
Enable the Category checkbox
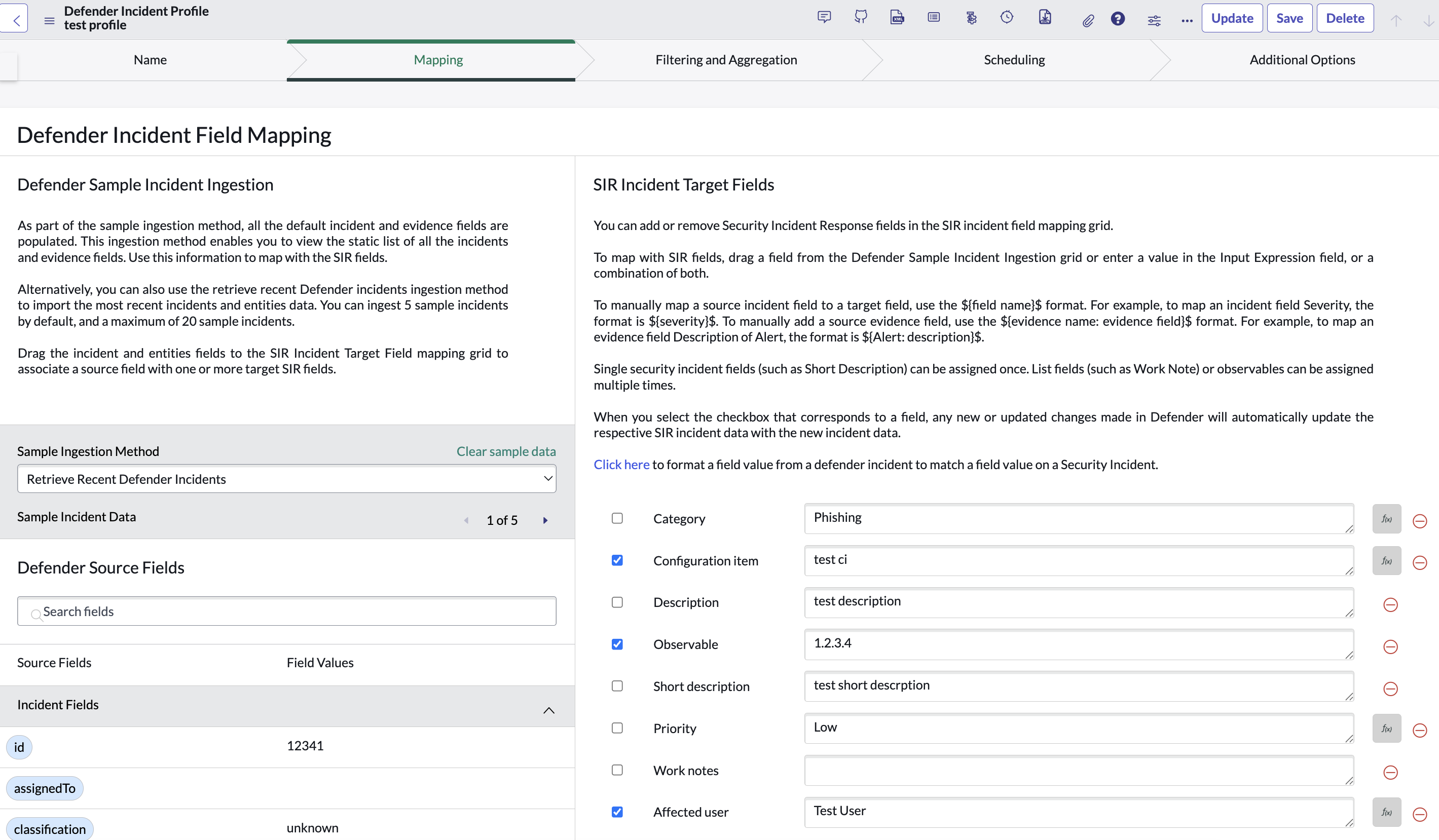(x=617, y=518)
